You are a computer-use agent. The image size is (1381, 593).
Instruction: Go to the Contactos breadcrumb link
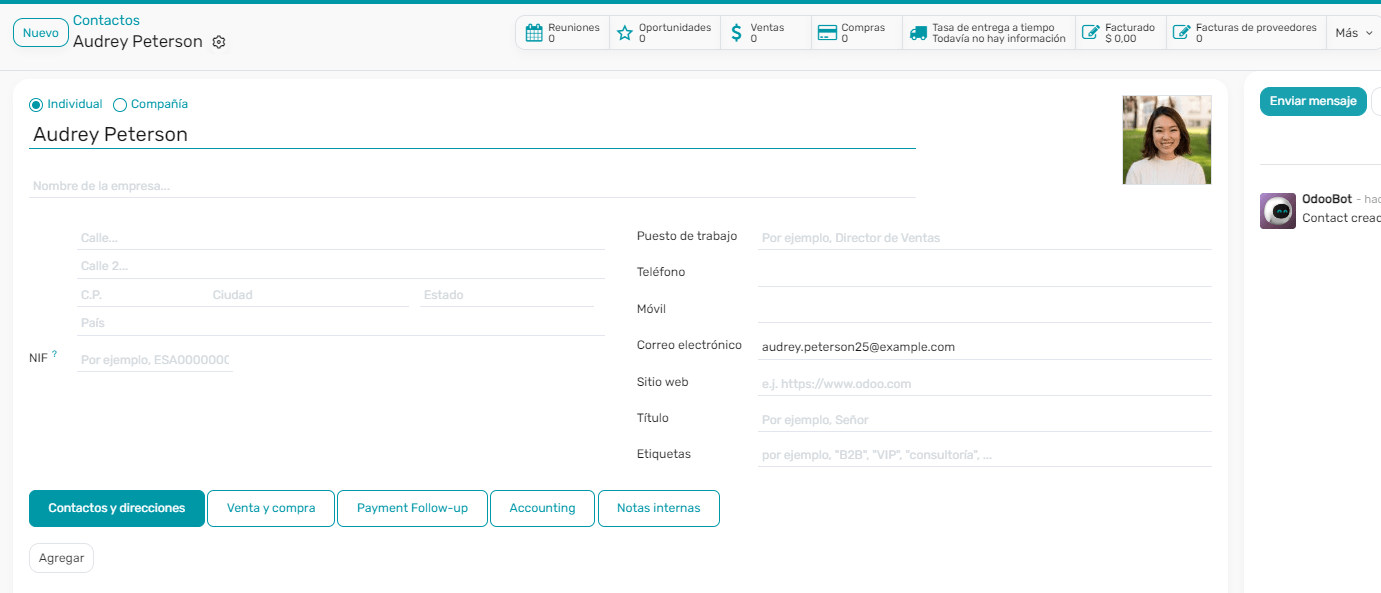point(106,20)
